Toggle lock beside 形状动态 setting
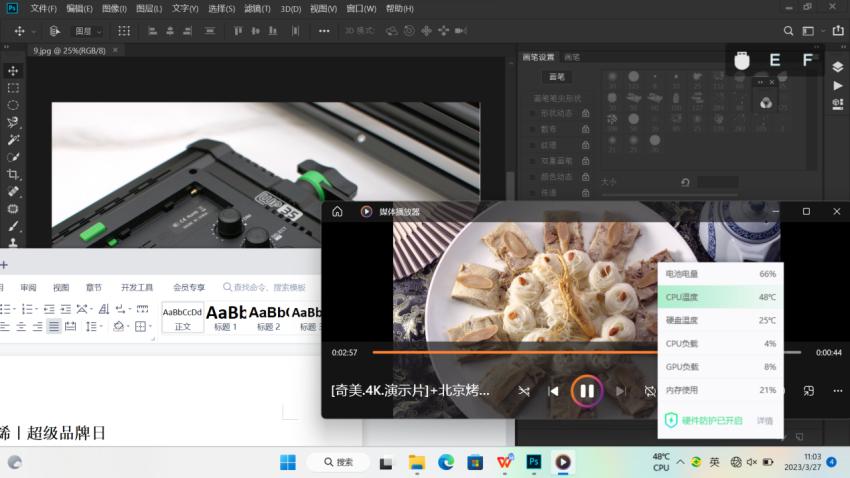This screenshot has height=478, width=850. pyautogui.click(x=585, y=113)
